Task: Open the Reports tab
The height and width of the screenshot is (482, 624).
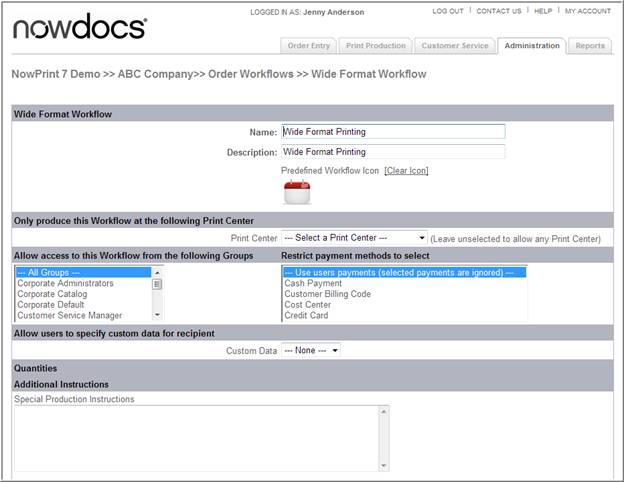Action: (x=590, y=46)
